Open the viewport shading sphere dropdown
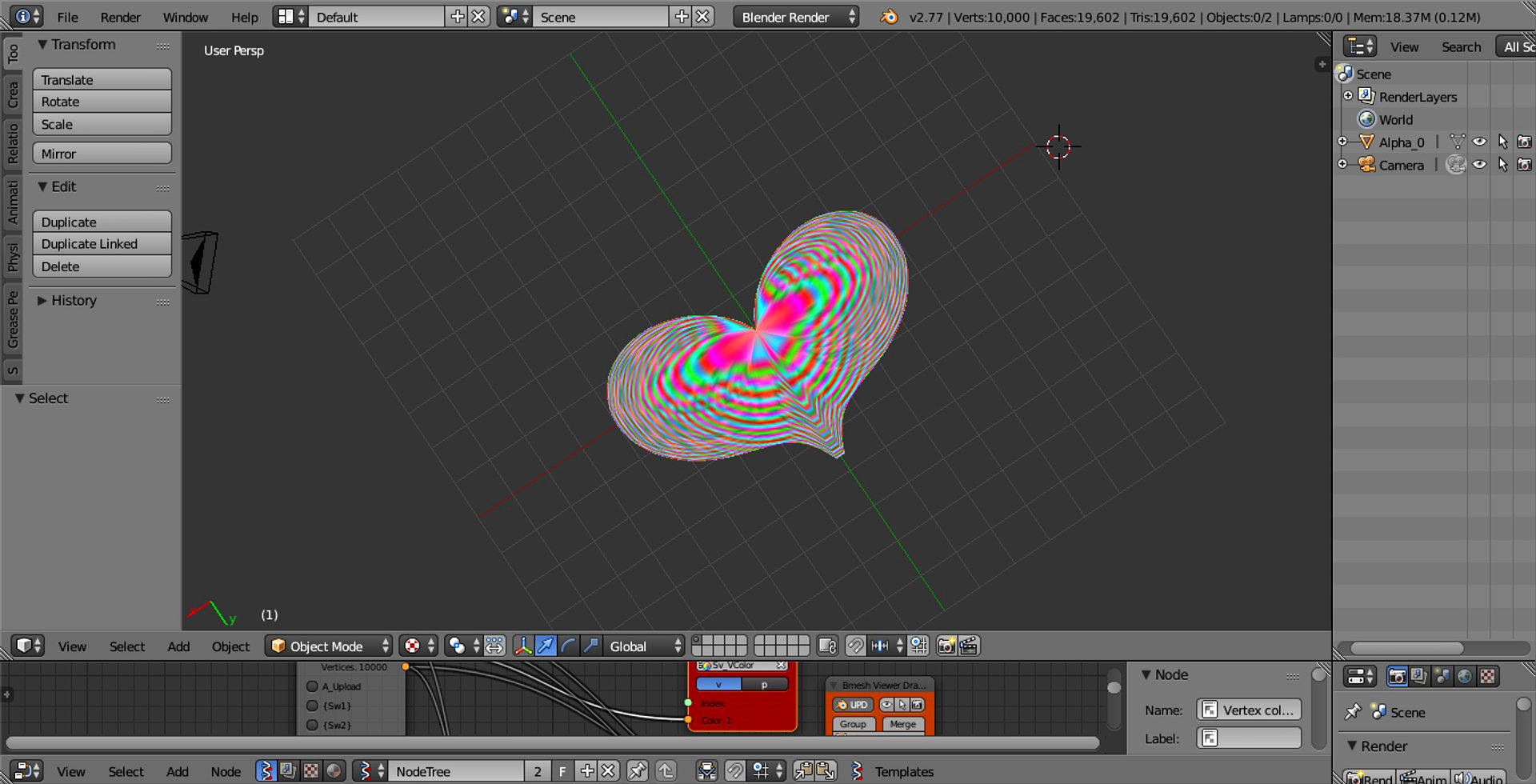This screenshot has height=784, width=1536. click(418, 646)
